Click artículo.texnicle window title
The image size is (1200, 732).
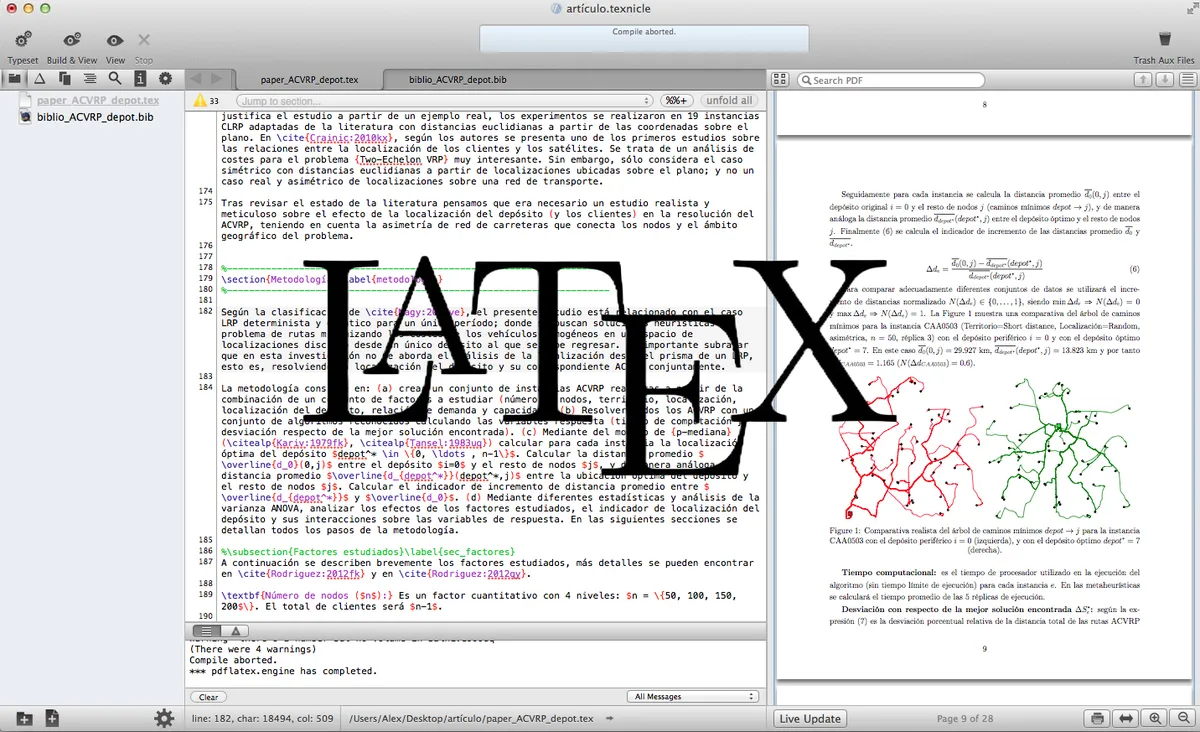coord(607,8)
